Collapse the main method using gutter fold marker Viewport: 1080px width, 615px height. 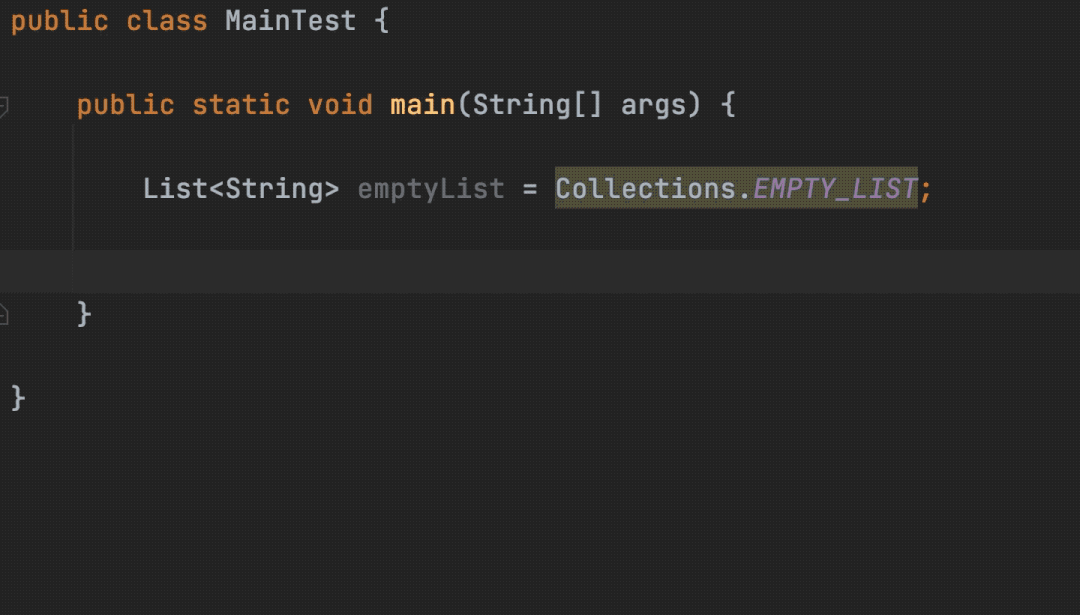coord(3,107)
